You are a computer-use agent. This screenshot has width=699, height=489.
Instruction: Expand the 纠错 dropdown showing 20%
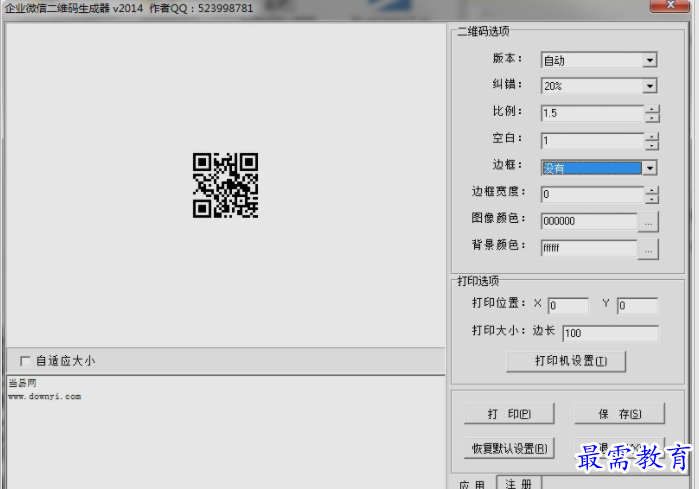tap(650, 86)
